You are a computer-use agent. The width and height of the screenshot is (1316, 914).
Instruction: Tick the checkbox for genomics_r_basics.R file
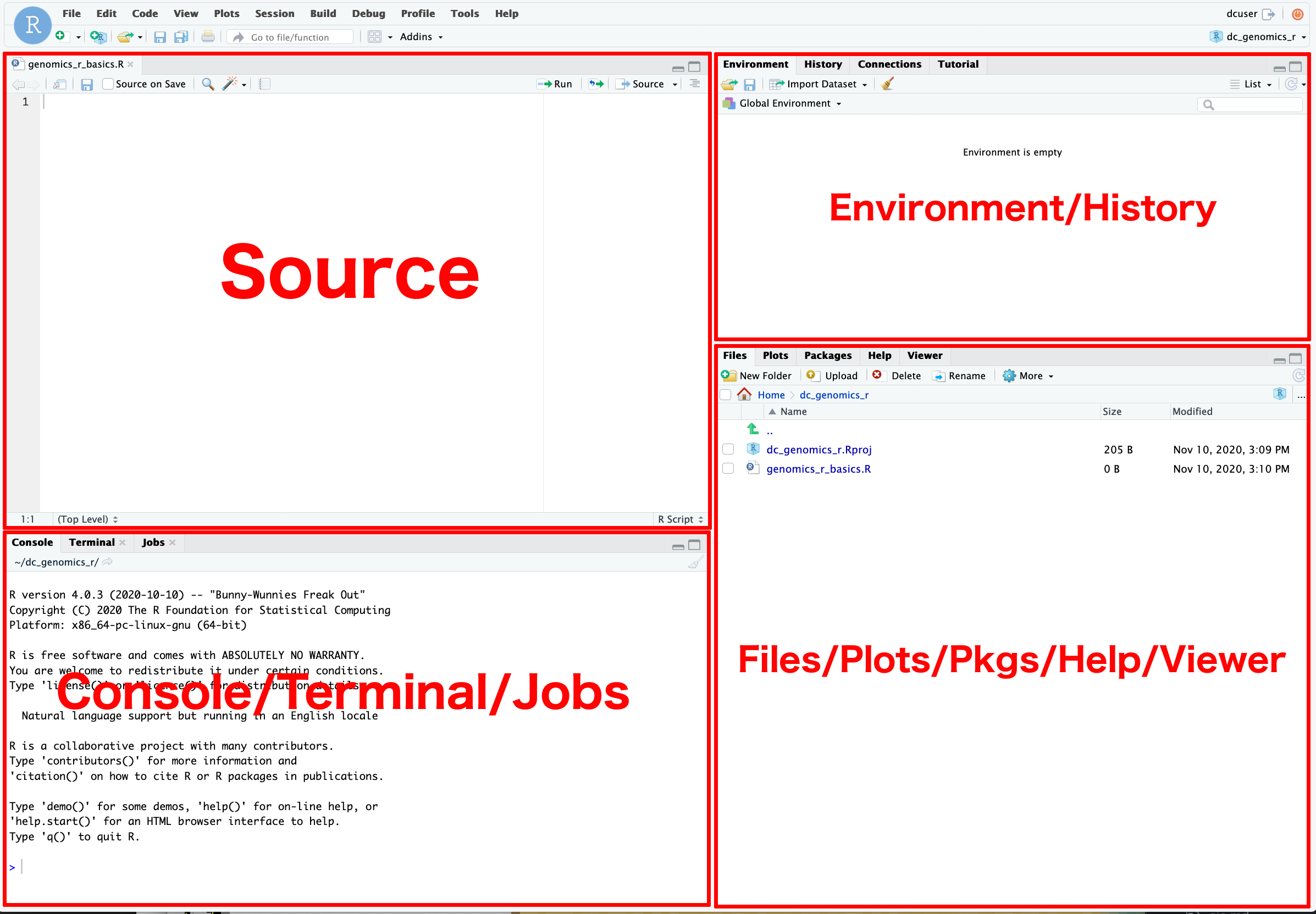click(x=728, y=469)
